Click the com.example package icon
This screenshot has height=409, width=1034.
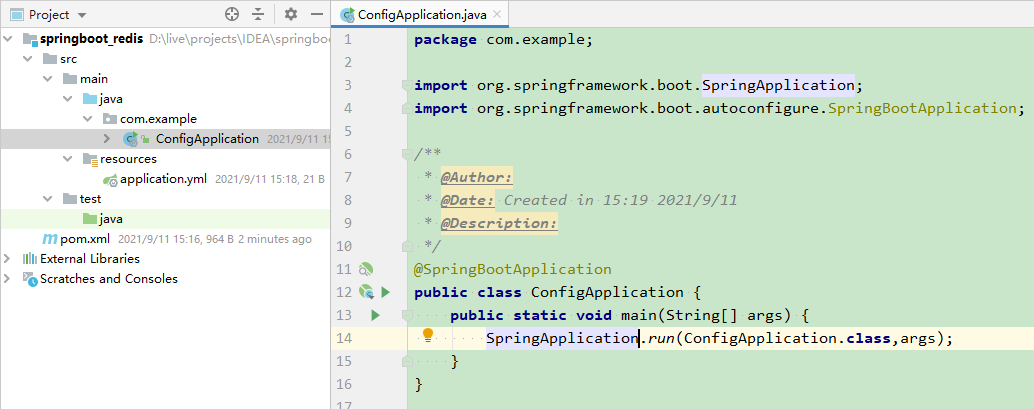point(109,119)
